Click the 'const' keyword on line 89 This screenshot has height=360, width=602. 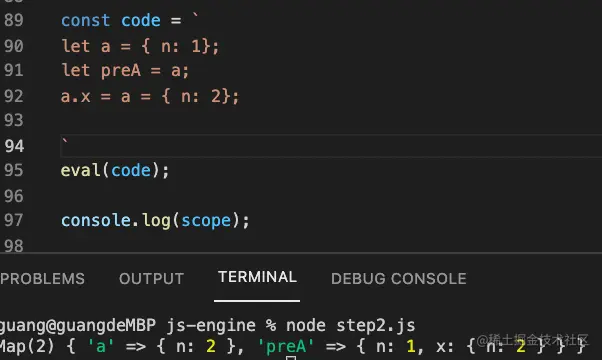point(86,20)
